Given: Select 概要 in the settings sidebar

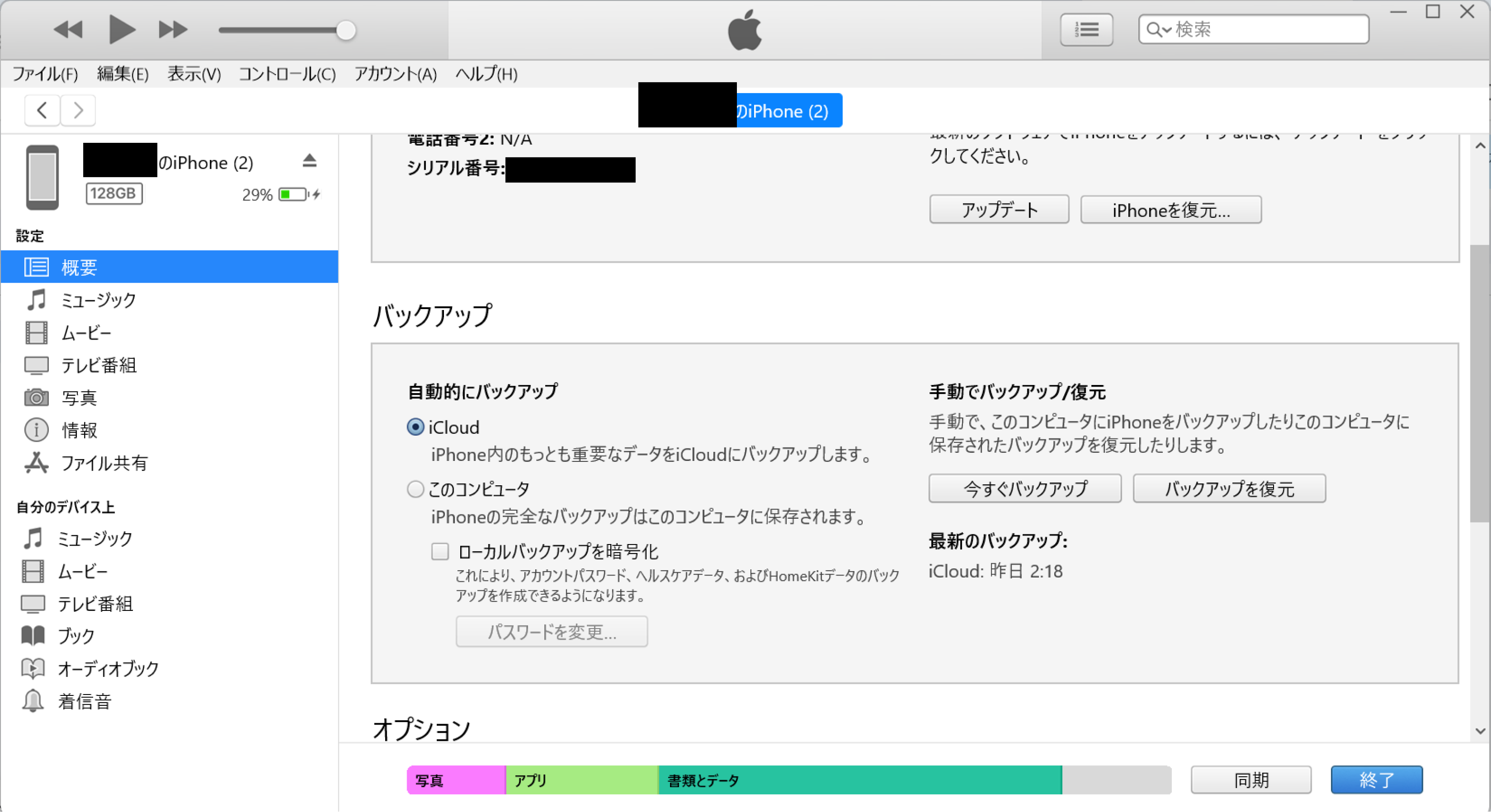Looking at the screenshot, I should [x=169, y=267].
